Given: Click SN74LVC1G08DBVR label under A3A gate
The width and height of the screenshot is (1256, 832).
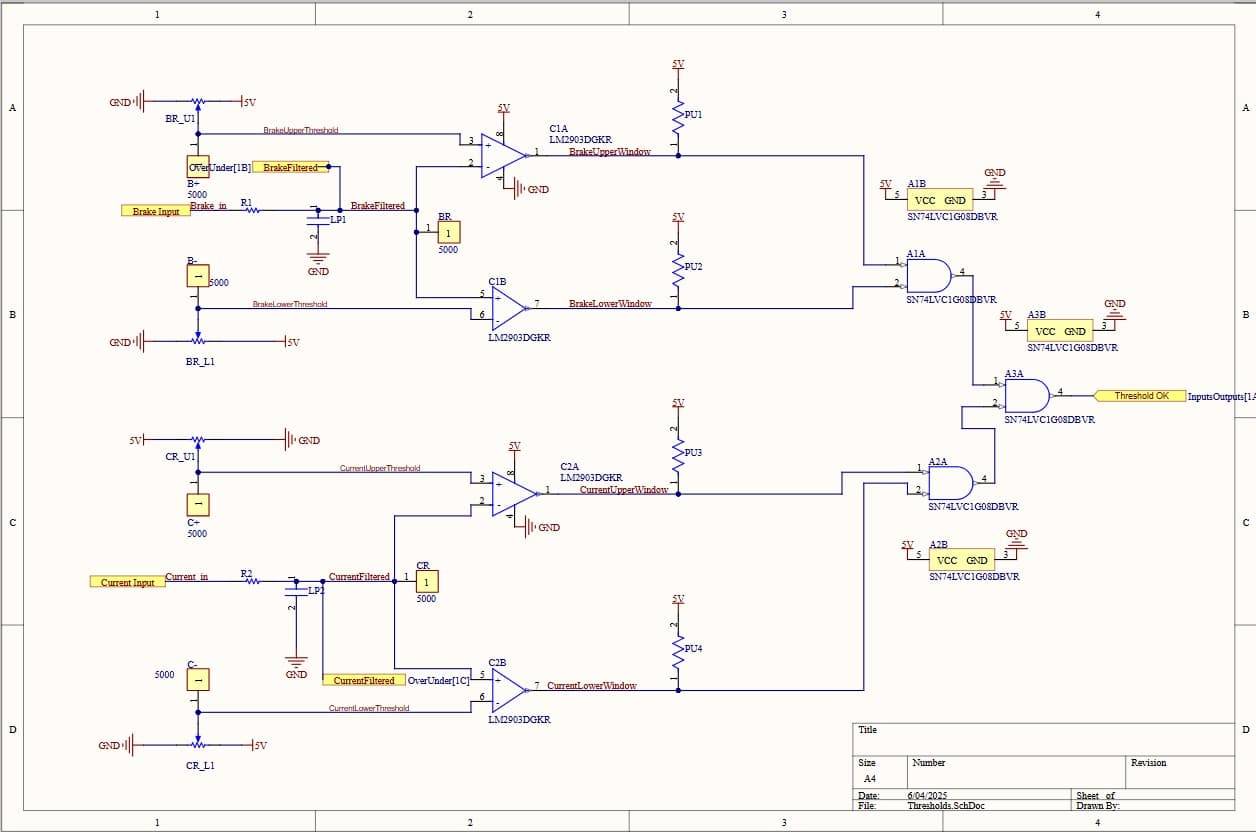Looking at the screenshot, I should point(1050,420).
